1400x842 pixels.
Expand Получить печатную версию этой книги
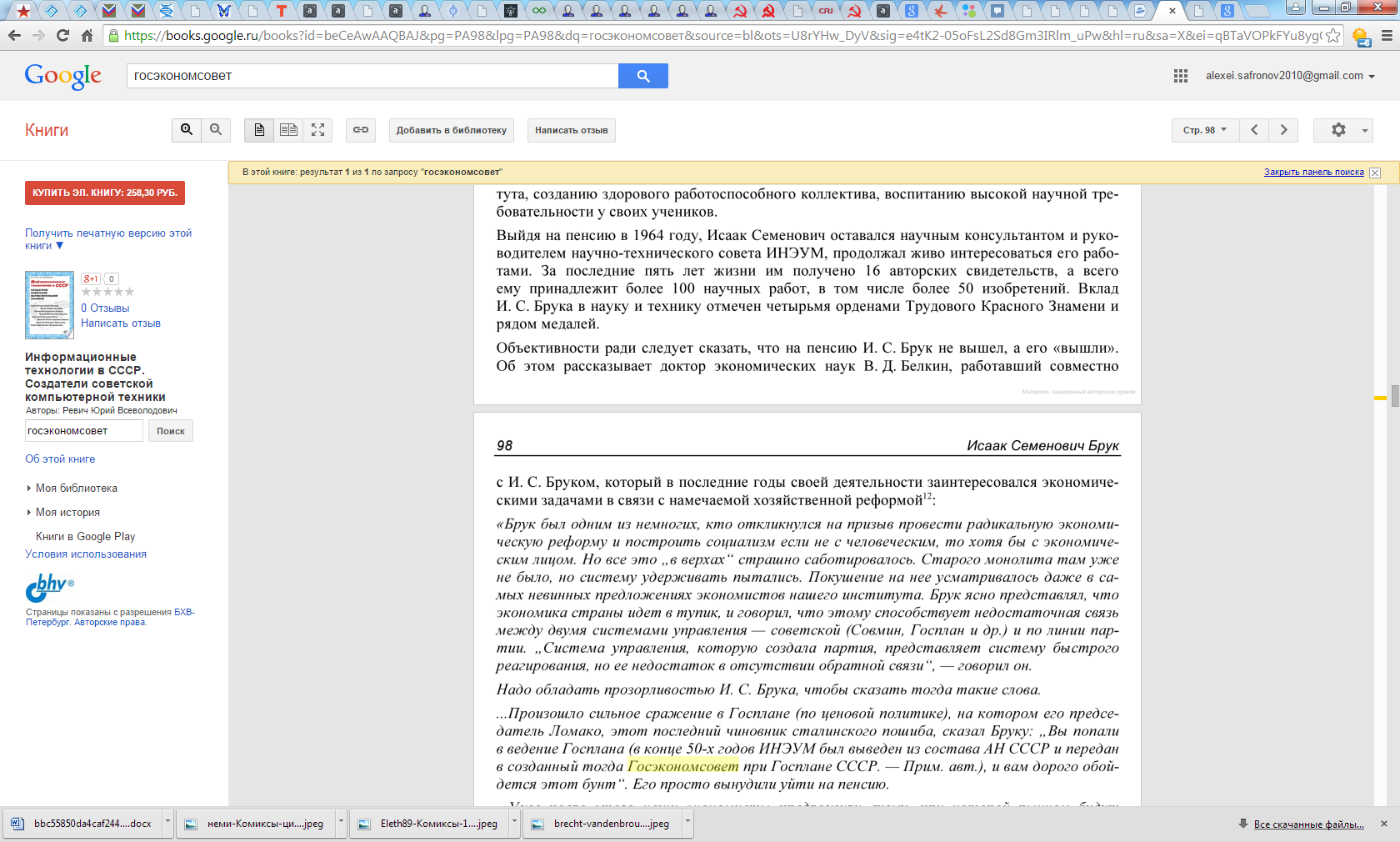[108, 239]
